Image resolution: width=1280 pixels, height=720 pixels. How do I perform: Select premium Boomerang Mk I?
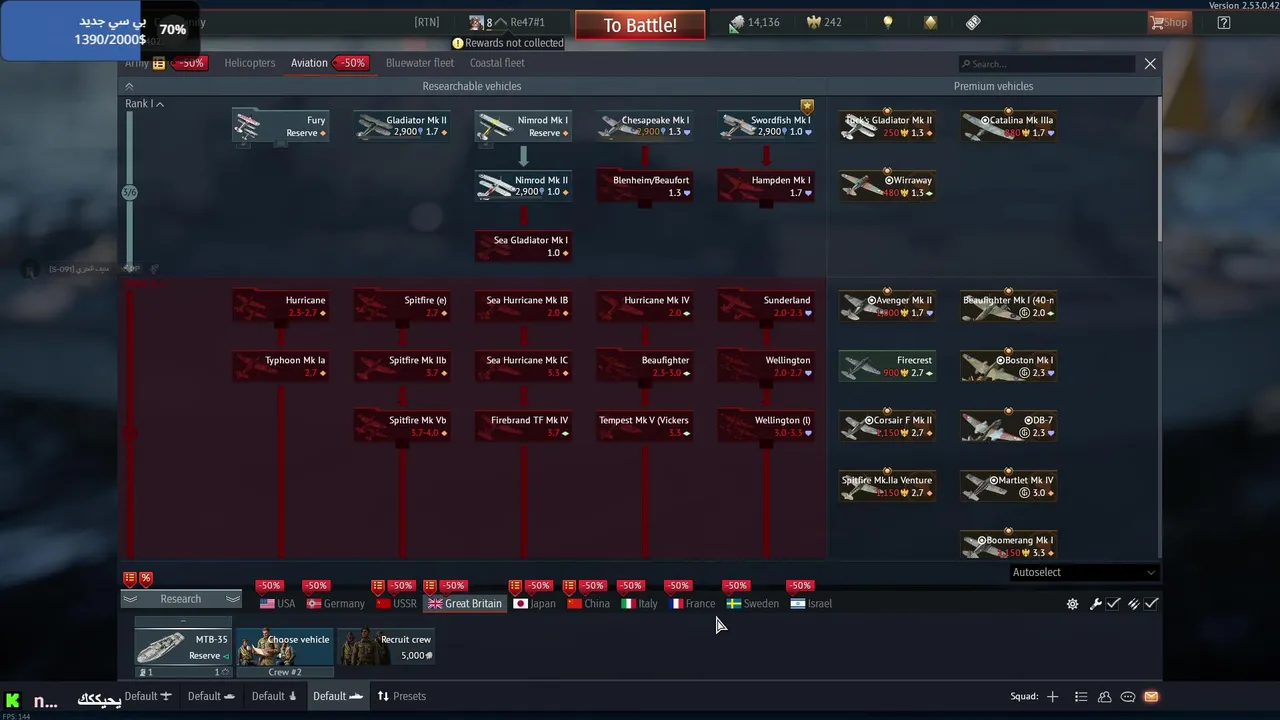[1008, 546]
